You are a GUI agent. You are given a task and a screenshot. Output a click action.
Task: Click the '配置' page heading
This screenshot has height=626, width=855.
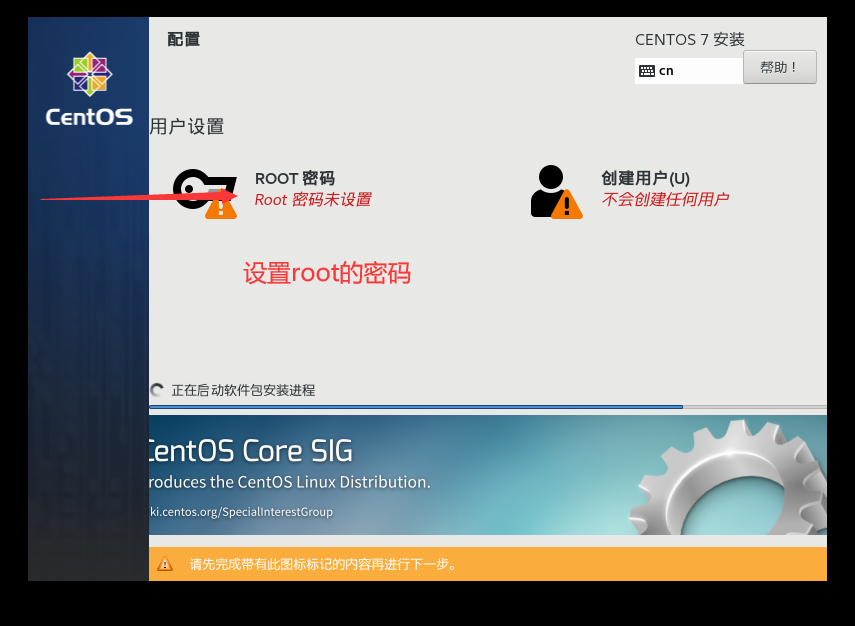coord(184,39)
